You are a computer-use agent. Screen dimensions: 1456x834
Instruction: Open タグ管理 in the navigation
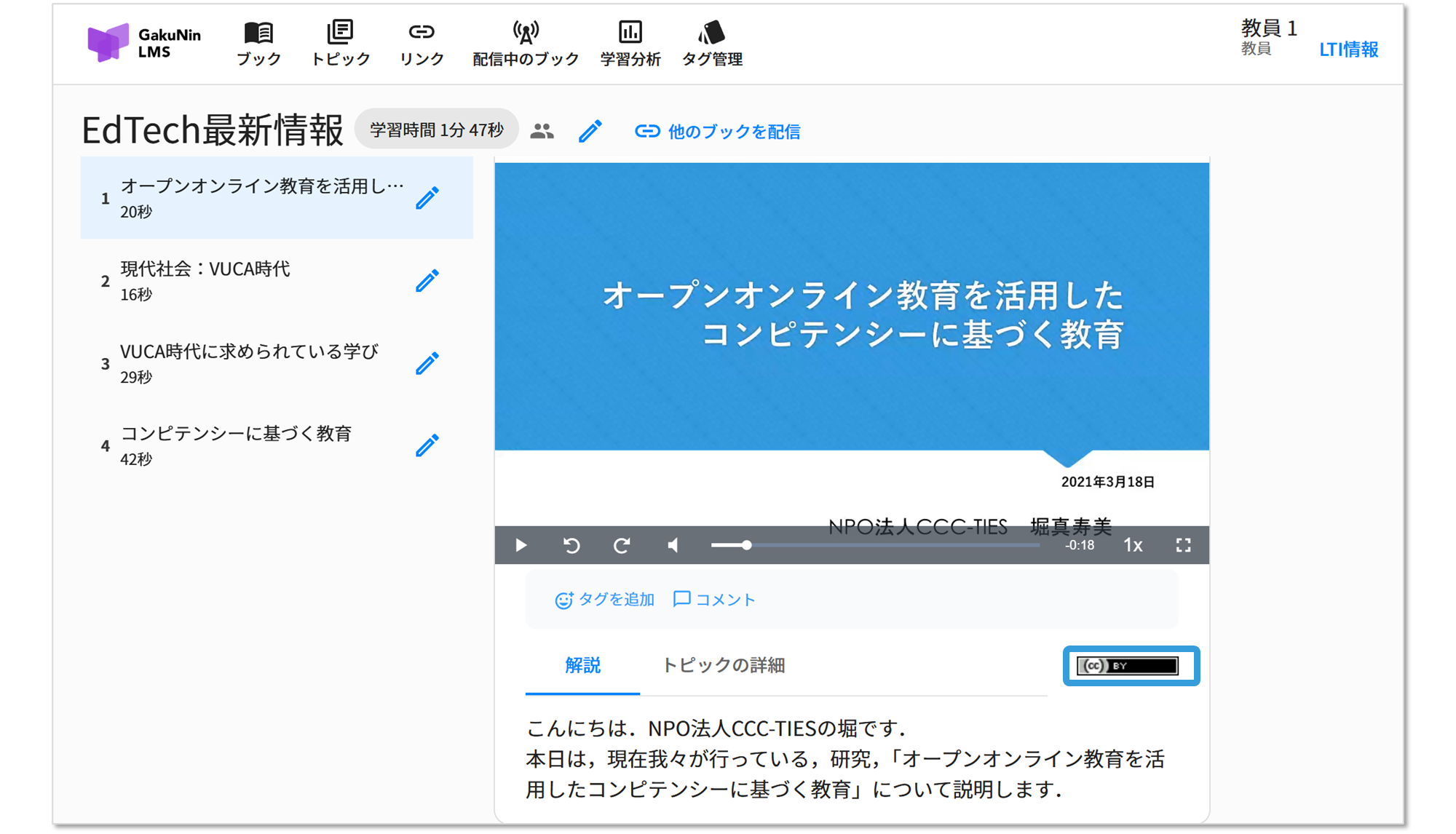click(x=712, y=44)
